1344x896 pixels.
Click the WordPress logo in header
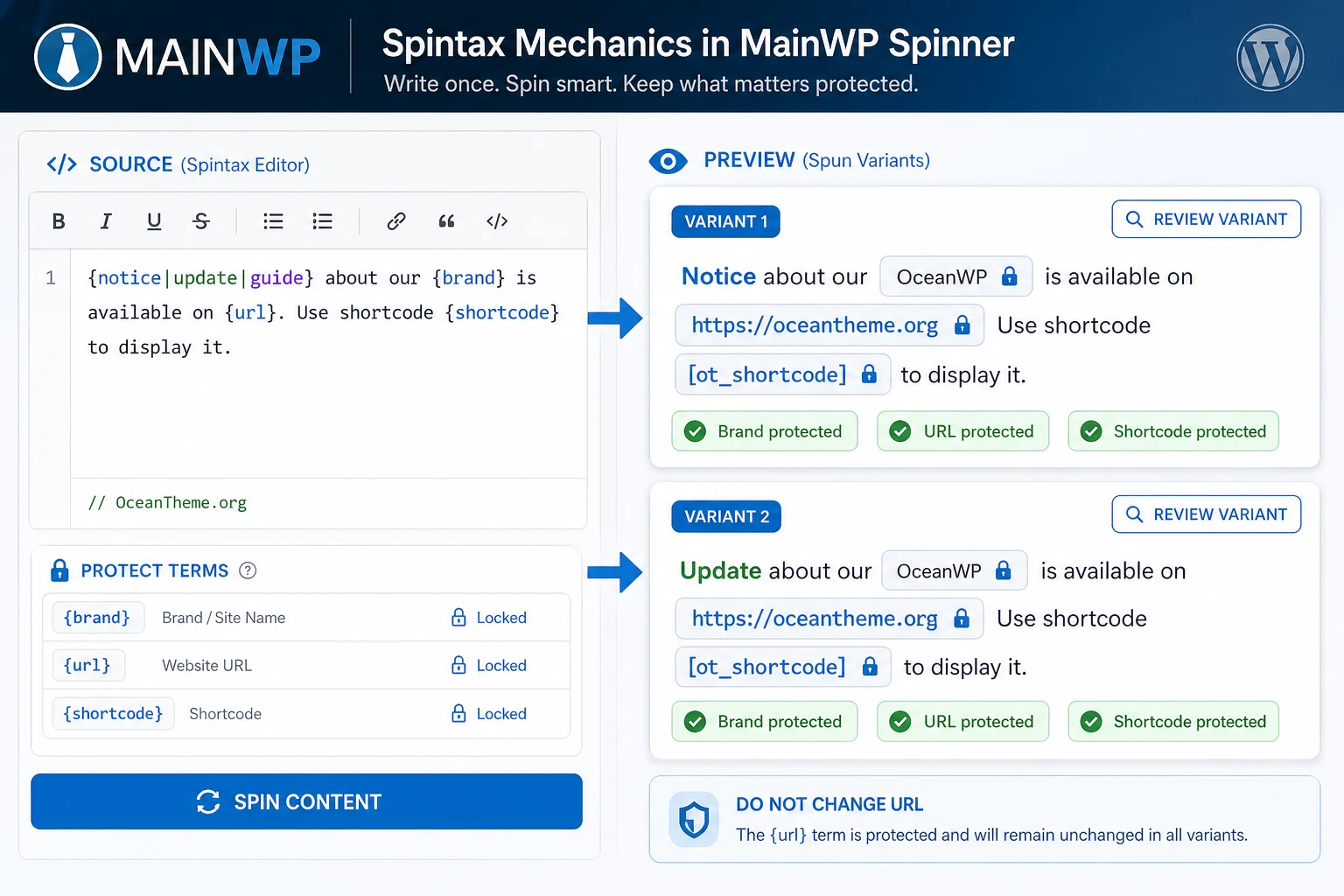[x=1270, y=58]
